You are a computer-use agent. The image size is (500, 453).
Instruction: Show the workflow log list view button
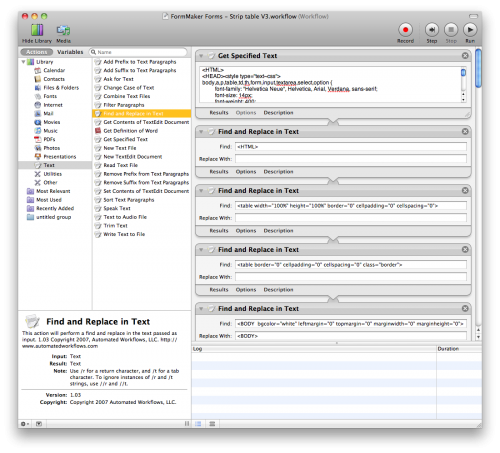(198, 424)
